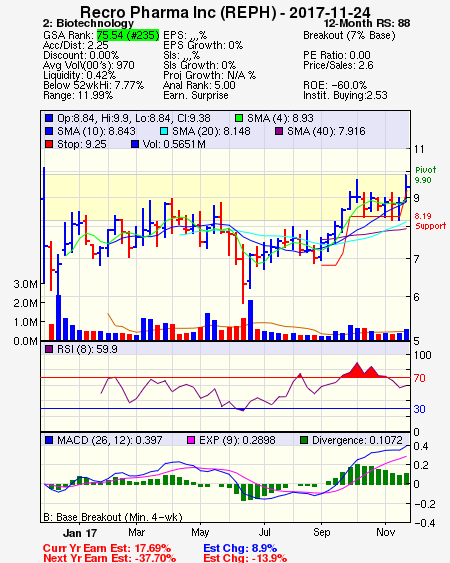Viewport: 450px width, 563px height.
Task: Click the blue SMA (10) legend swatch
Action: (49, 131)
